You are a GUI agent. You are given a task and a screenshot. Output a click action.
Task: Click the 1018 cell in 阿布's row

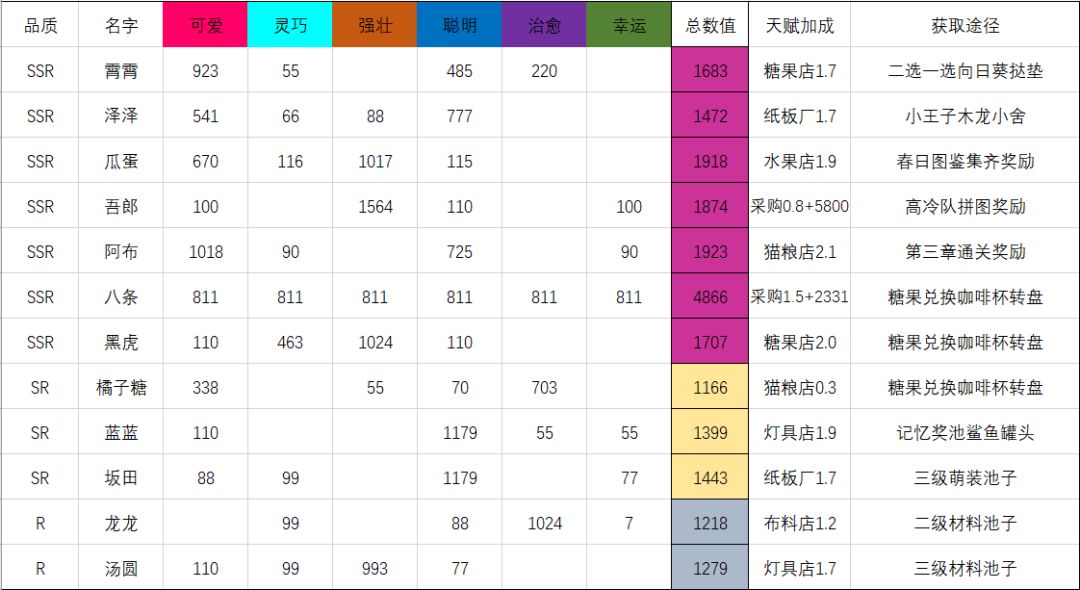[x=205, y=251]
